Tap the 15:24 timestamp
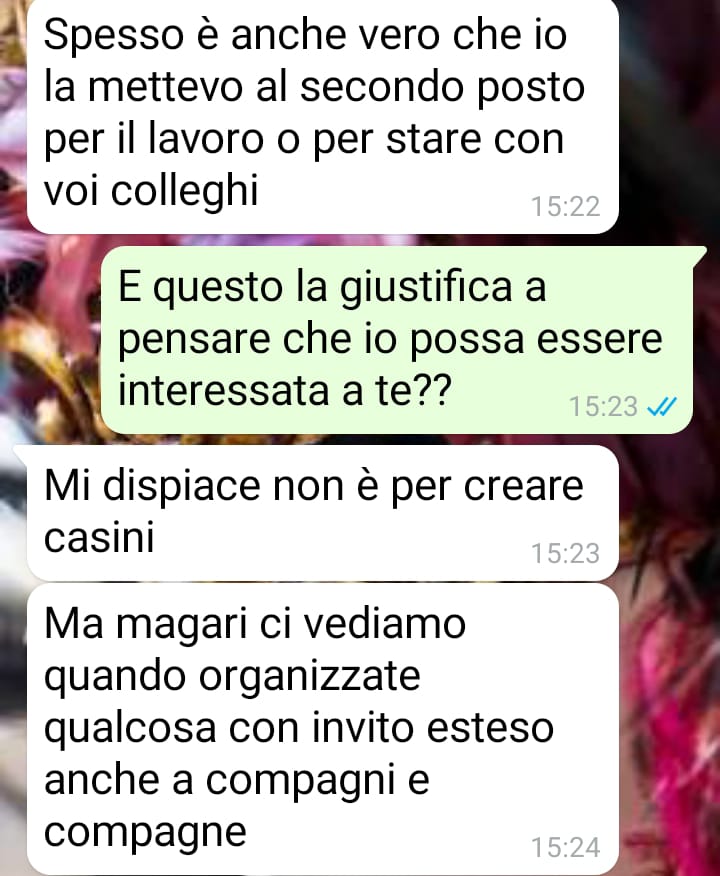Screen dimensions: 720x876 coord(565,847)
